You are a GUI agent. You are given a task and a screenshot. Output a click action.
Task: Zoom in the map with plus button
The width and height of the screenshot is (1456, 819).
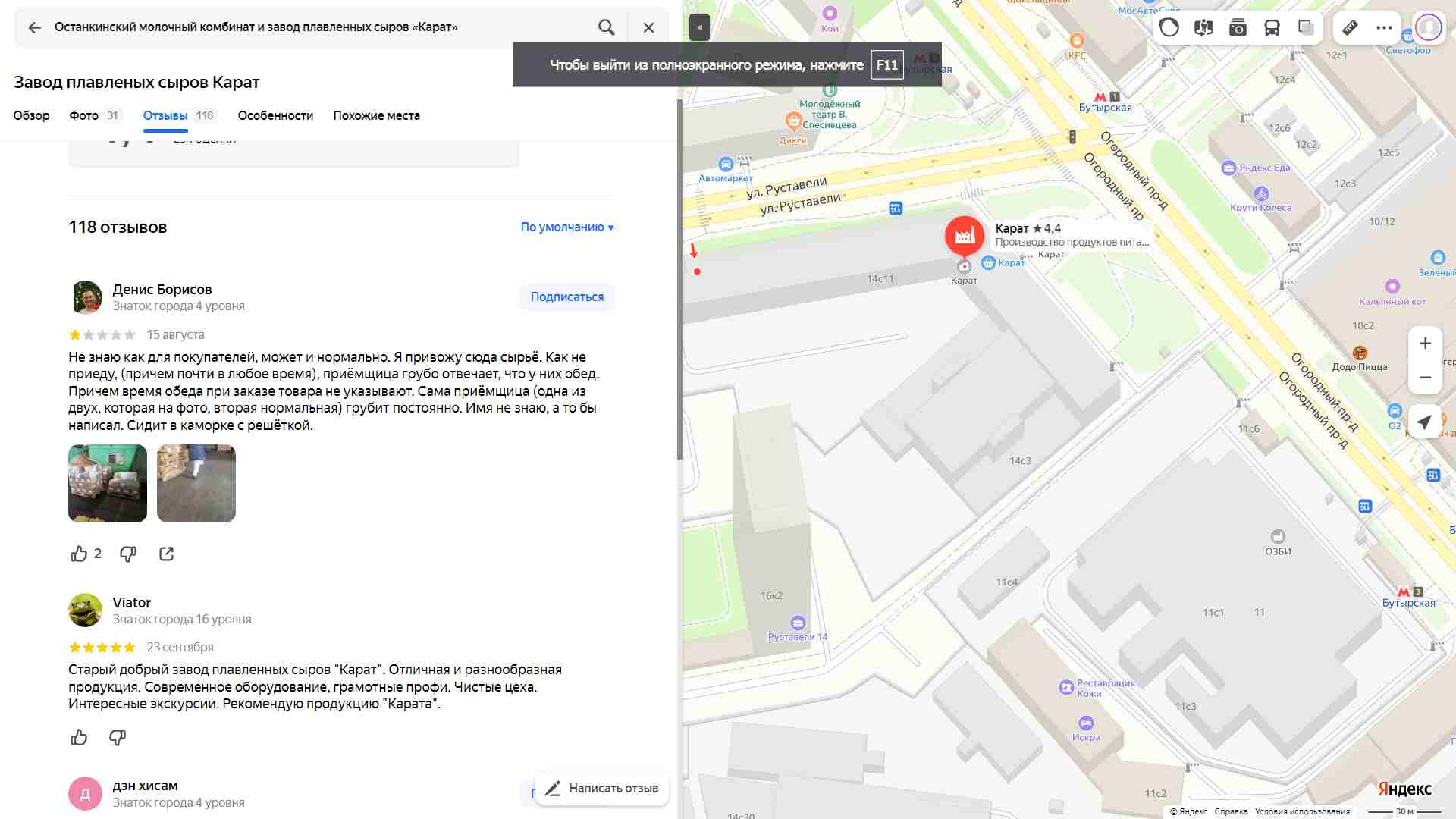1425,344
